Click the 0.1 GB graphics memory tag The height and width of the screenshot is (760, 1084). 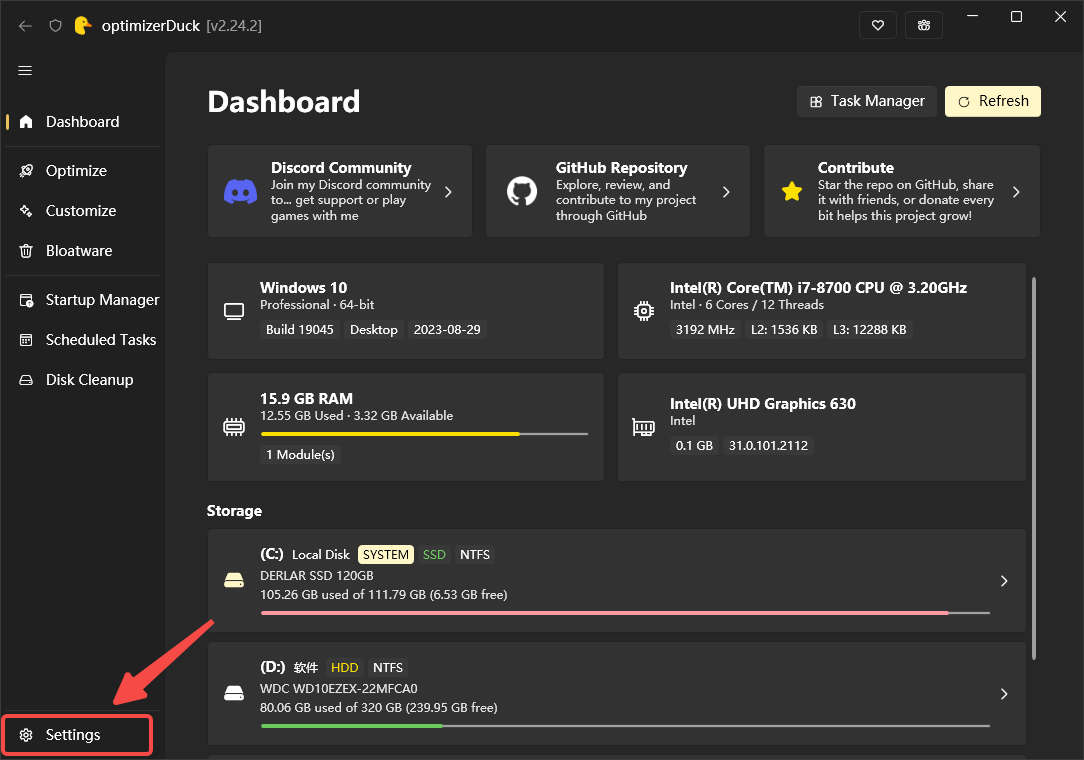[694, 445]
